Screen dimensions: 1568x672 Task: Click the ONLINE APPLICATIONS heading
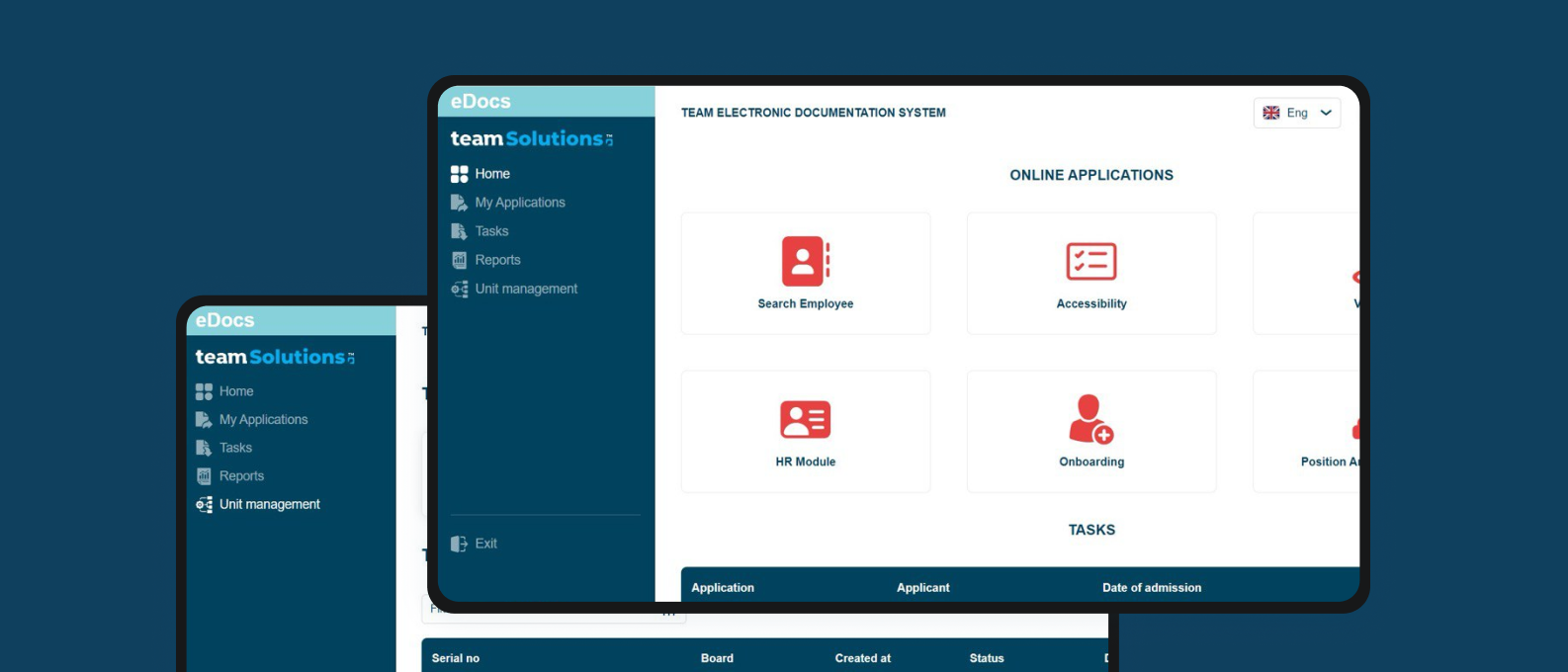coord(1091,175)
